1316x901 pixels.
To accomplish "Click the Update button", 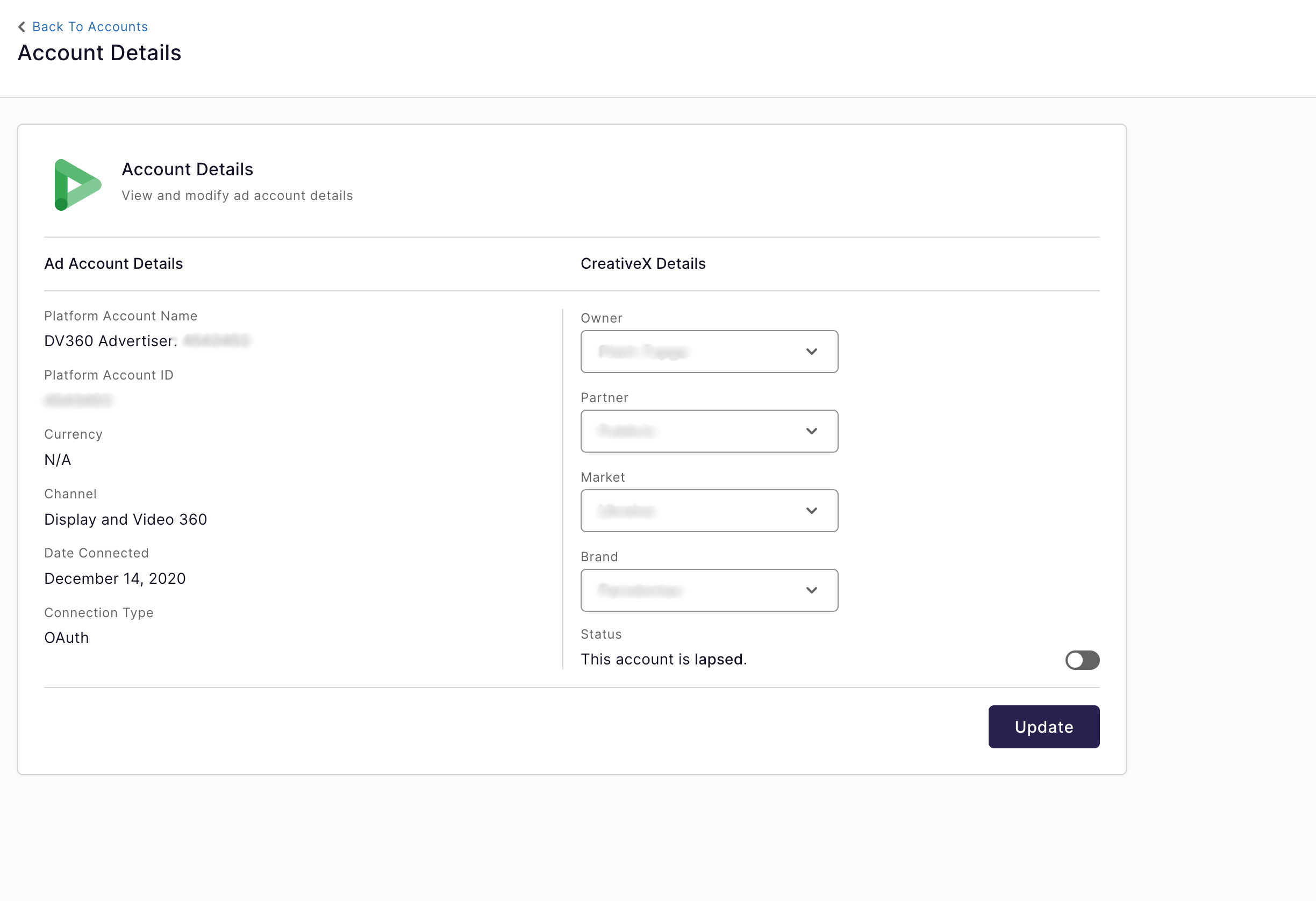I will (1043, 727).
